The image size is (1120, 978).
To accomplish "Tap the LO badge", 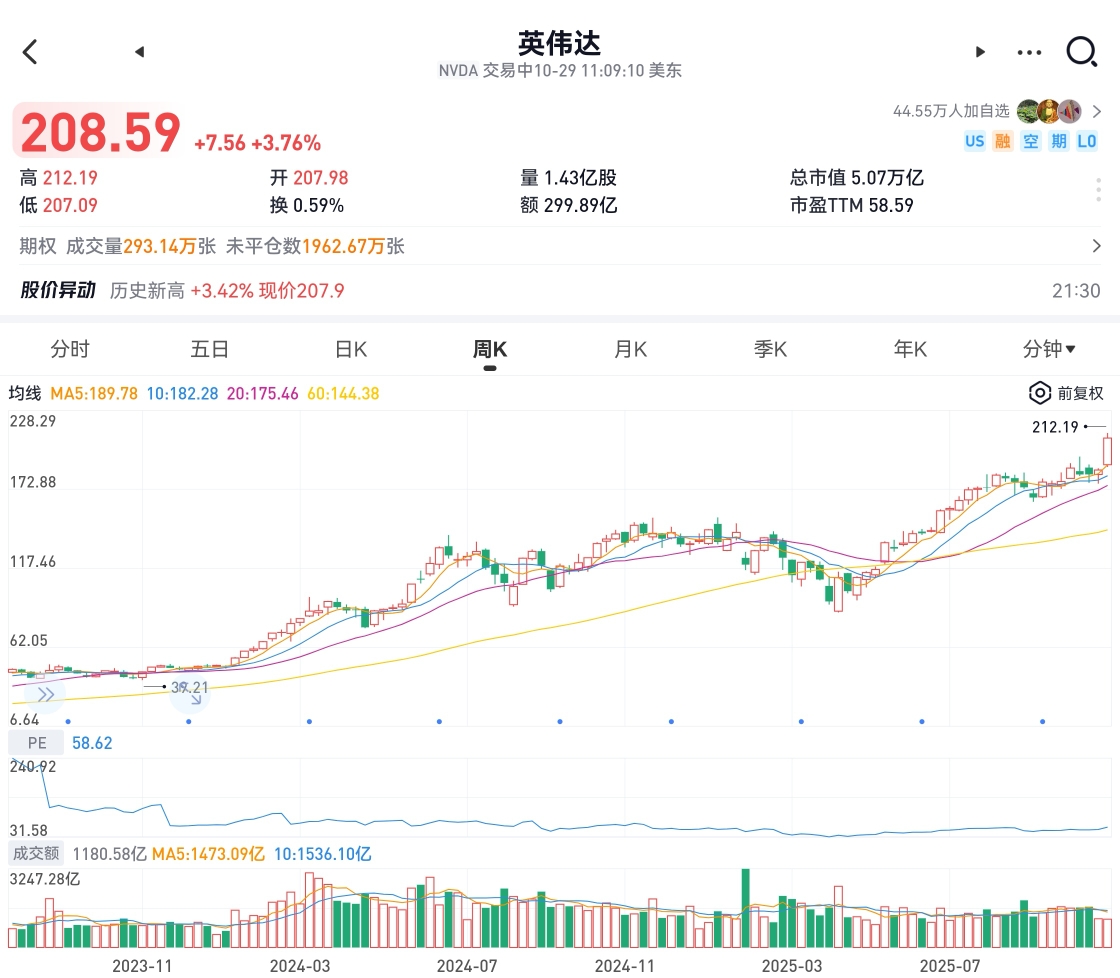I will point(1086,141).
